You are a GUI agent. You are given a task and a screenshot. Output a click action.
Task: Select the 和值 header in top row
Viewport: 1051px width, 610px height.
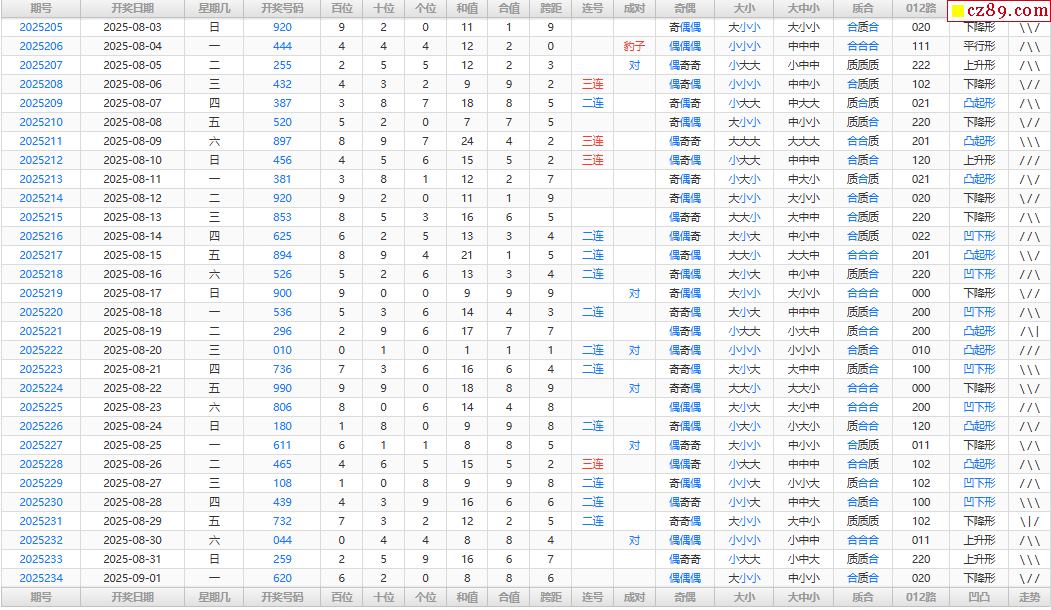(467, 9)
